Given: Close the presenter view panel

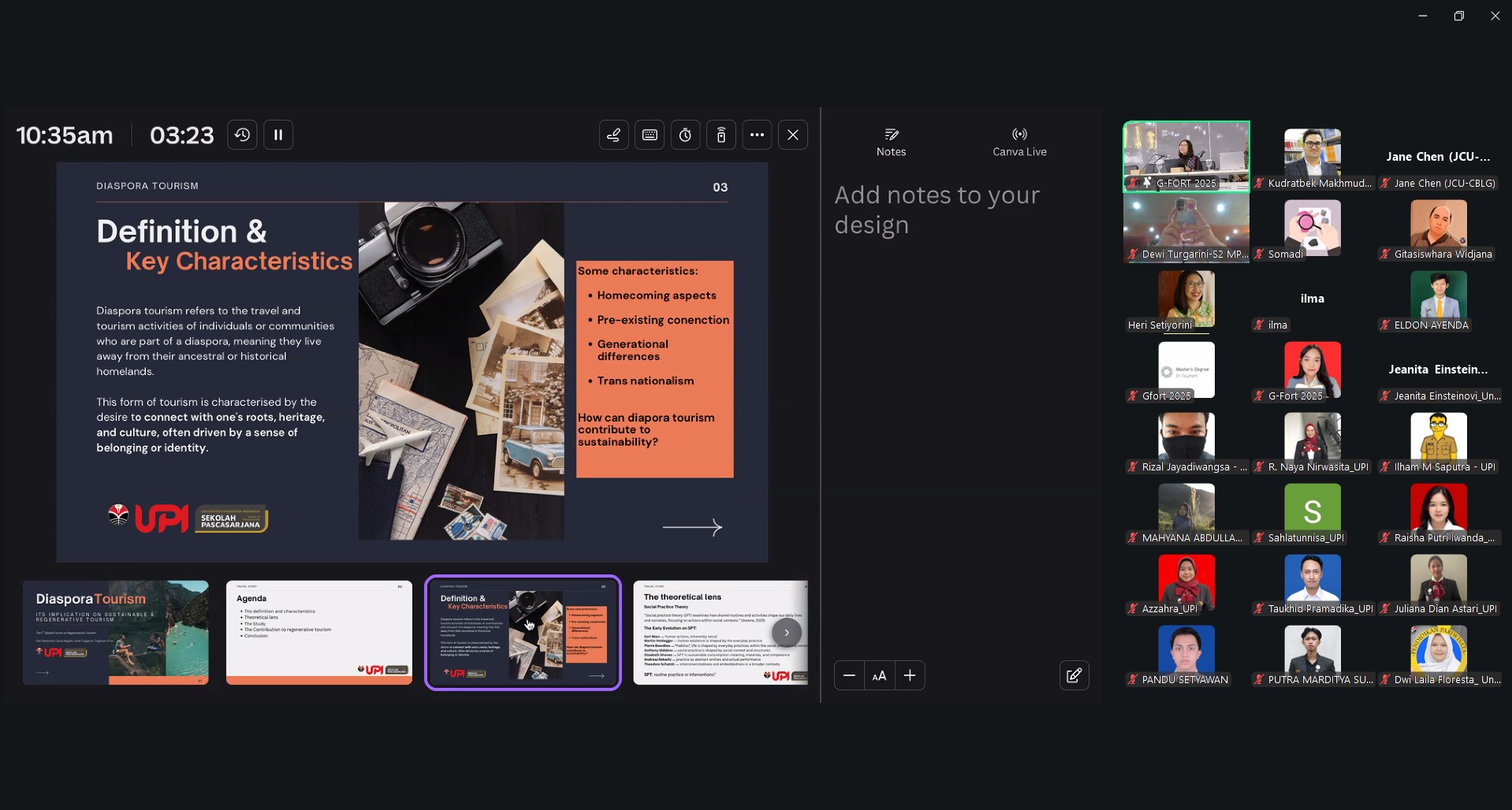Looking at the screenshot, I should point(792,135).
